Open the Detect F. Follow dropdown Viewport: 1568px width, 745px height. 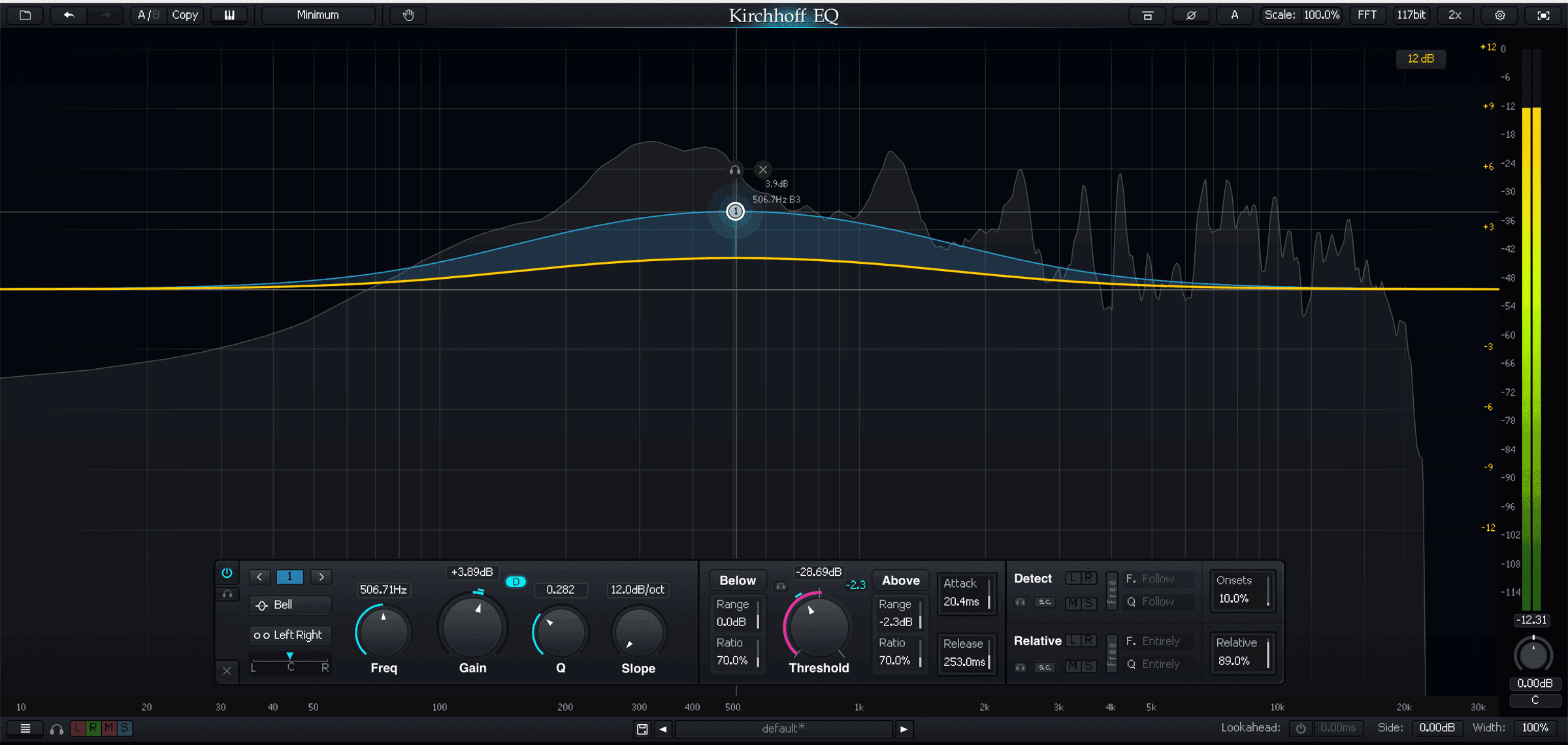point(1160,579)
